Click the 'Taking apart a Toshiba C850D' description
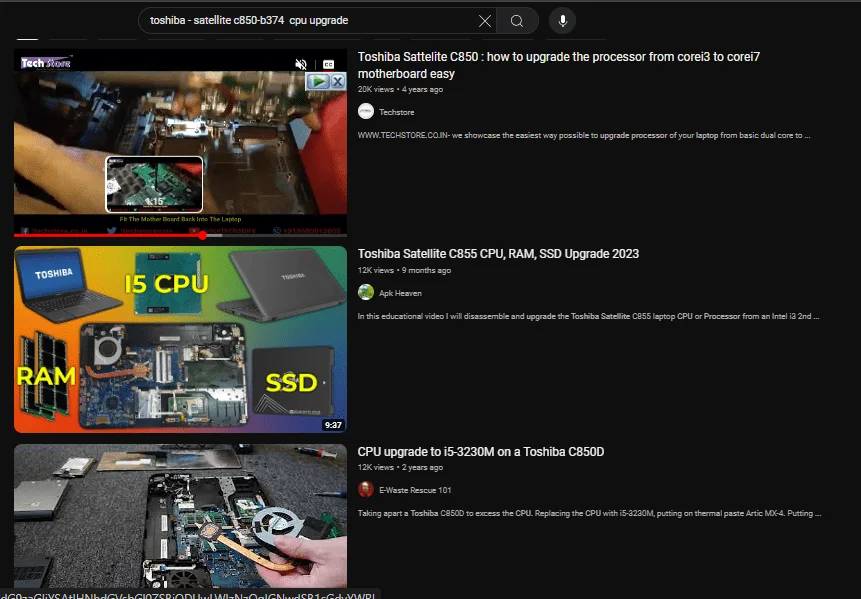This screenshot has height=599, width=861. (589, 513)
